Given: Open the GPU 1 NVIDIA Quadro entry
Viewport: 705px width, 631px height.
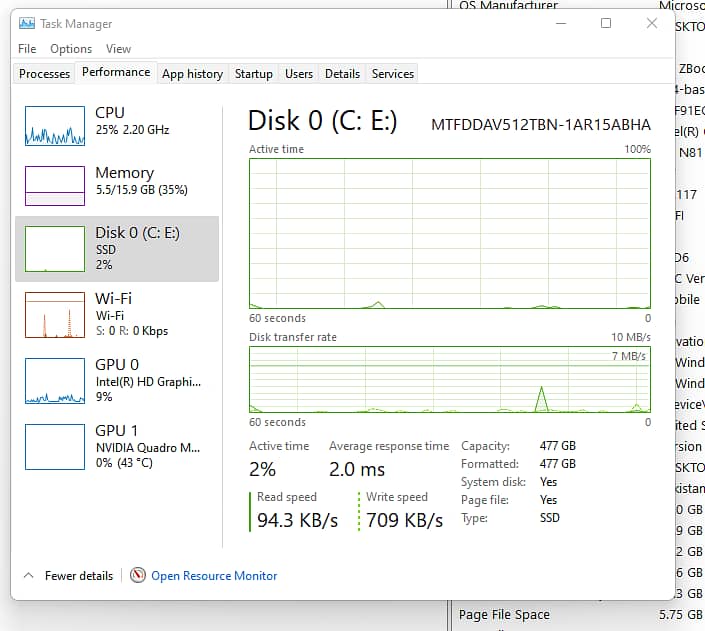Looking at the screenshot, I should tap(148, 446).
